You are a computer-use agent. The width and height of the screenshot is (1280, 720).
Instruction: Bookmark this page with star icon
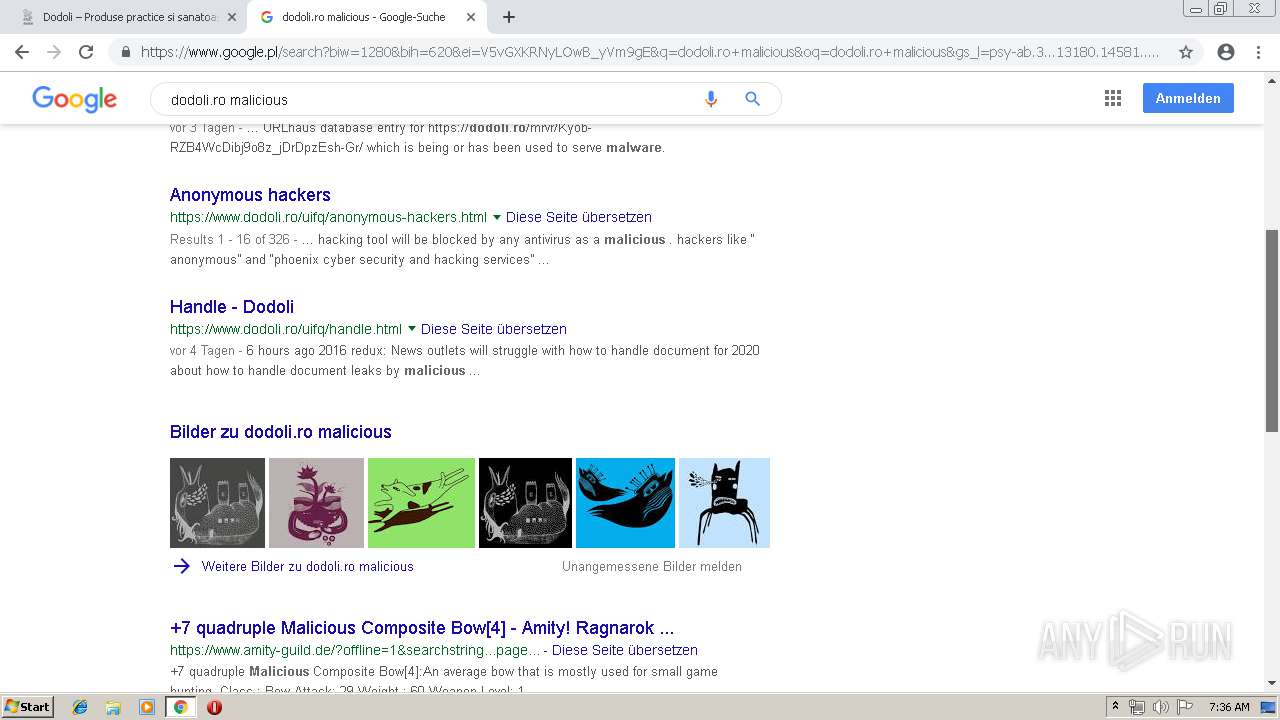[1186, 52]
